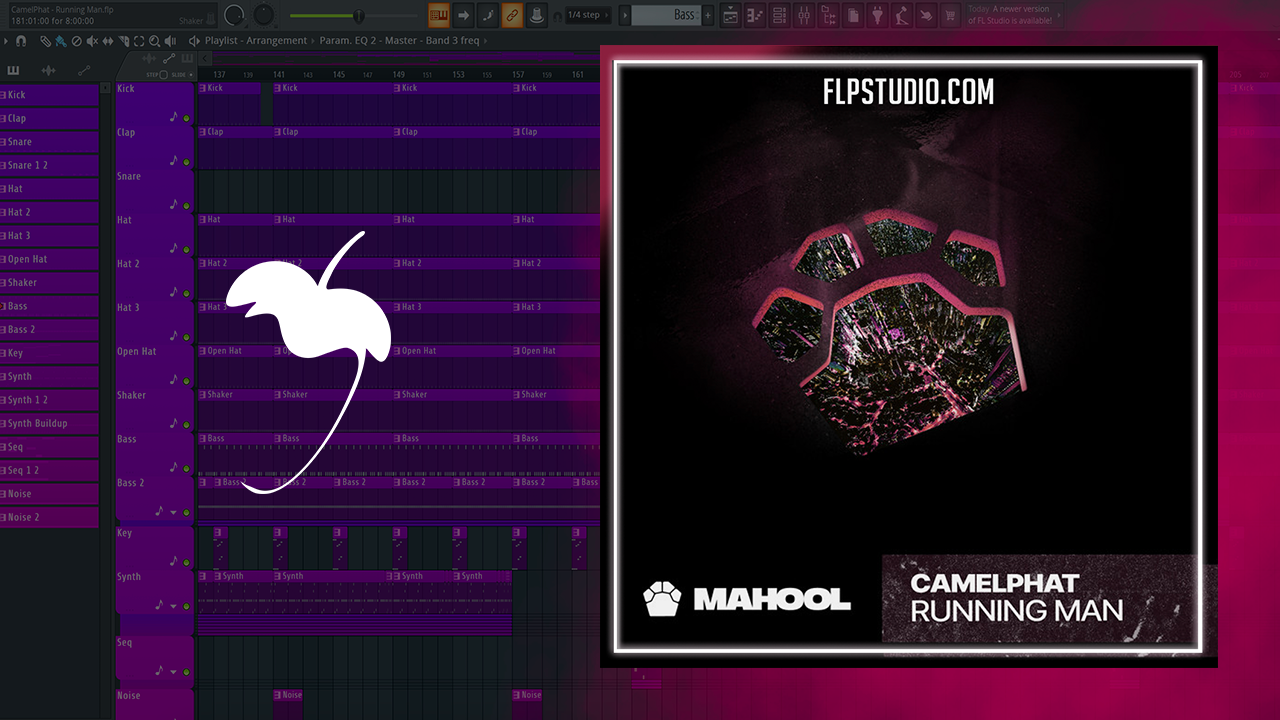The height and width of the screenshot is (720, 1280).
Task: Select the Zoom tool in playlist toolbar
Action: 154,41
